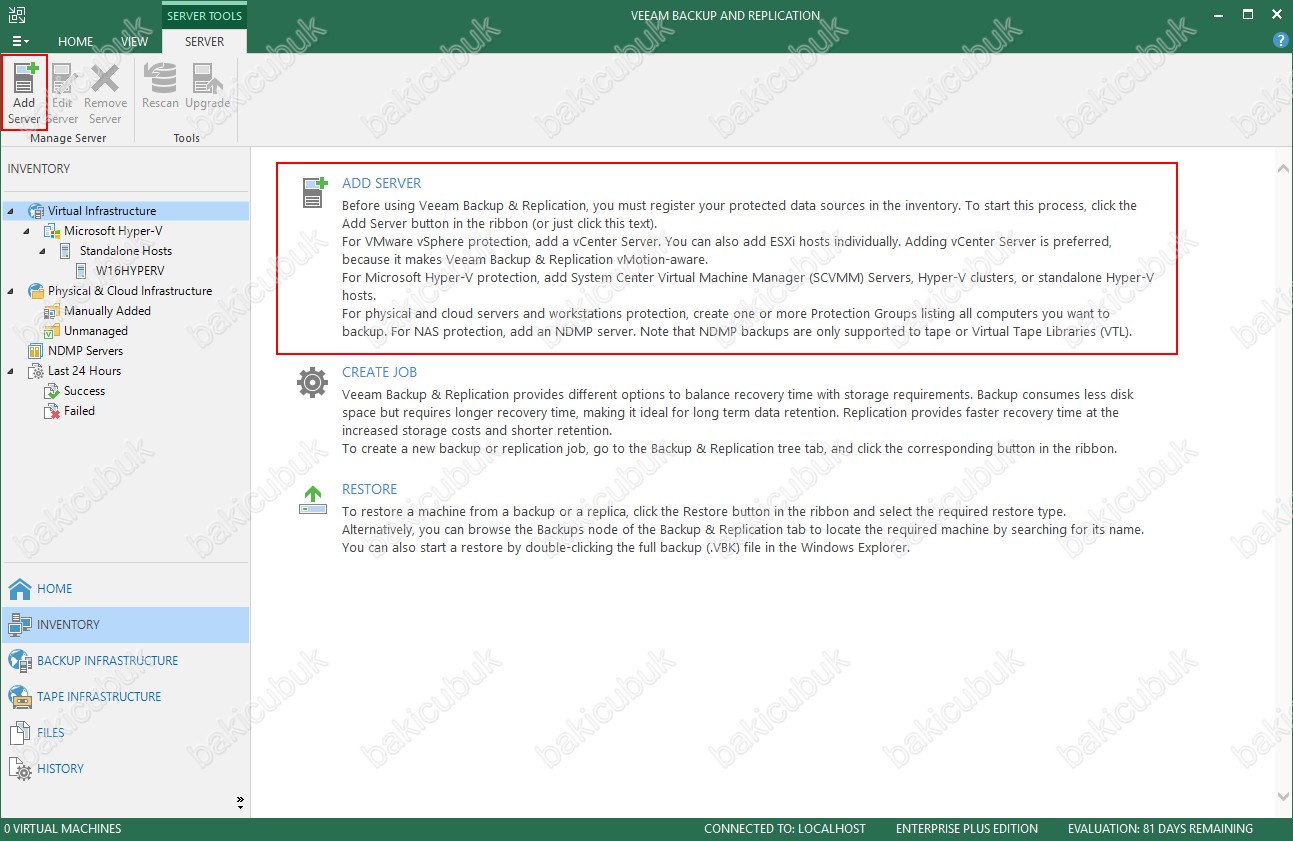Select the Failed tree item
Viewport: 1293px width, 841px height.
79,411
